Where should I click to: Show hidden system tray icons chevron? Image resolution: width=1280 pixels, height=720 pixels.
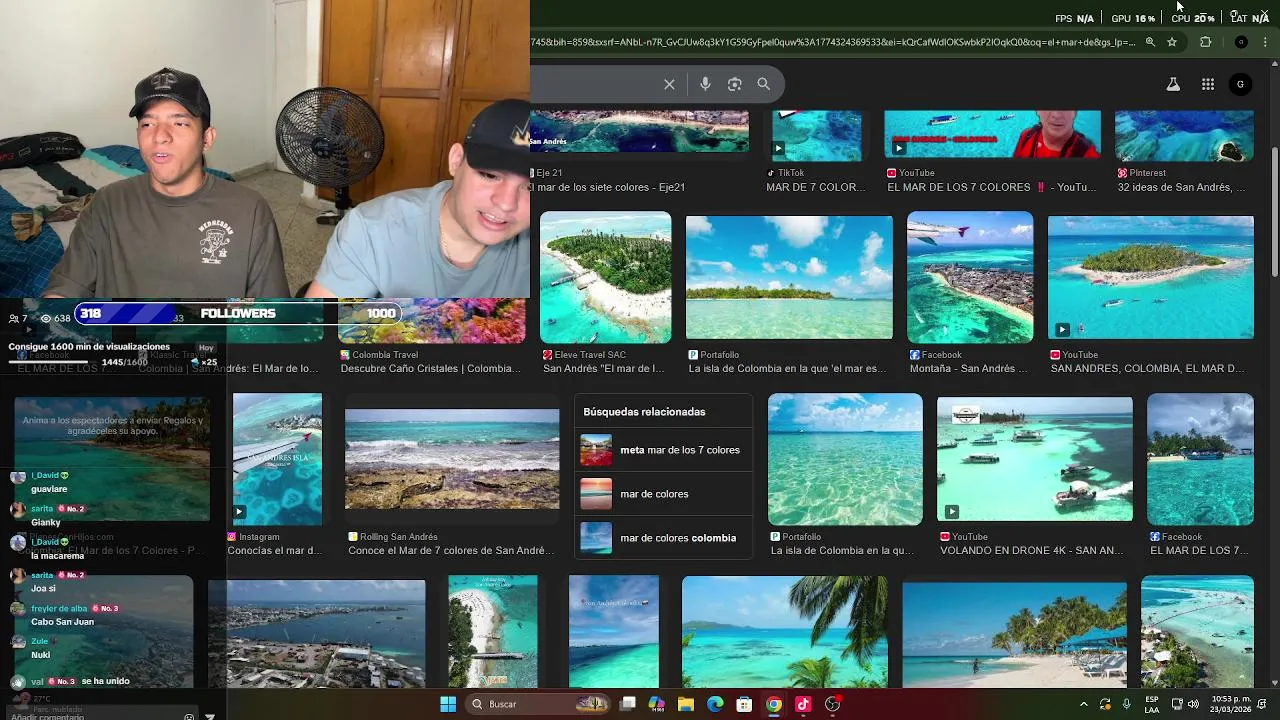point(1084,704)
